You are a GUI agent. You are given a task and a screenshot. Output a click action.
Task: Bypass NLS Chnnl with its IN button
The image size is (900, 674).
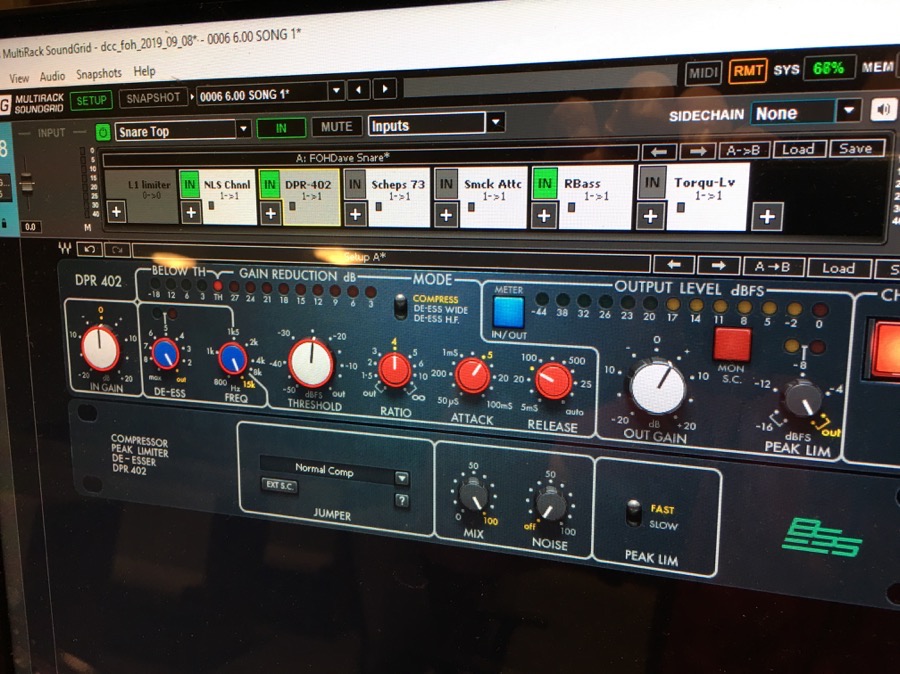pos(189,185)
